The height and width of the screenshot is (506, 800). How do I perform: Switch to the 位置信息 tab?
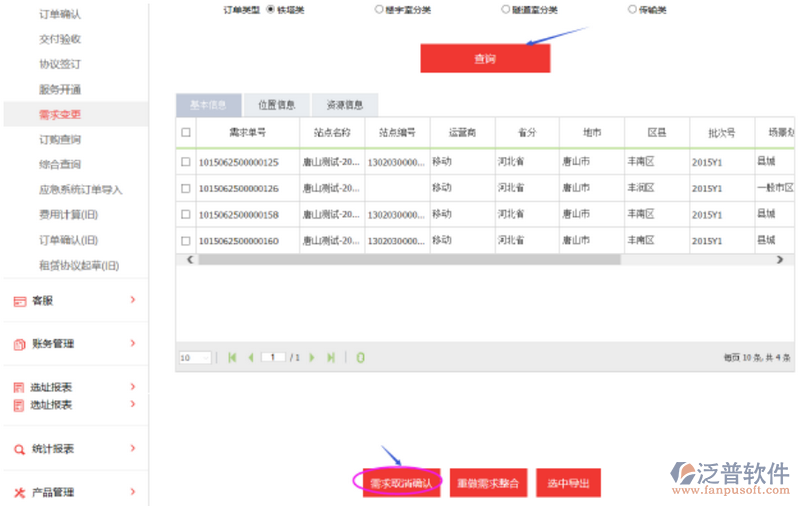click(276, 105)
